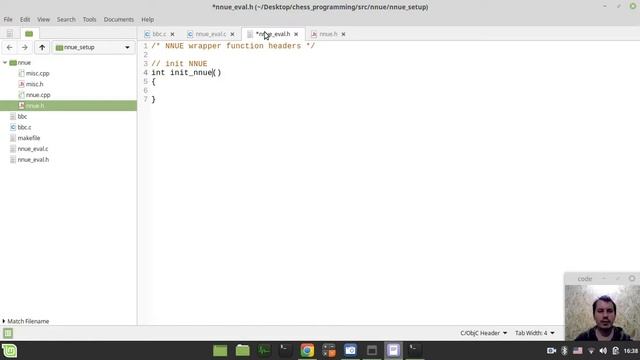Viewport: 640px width, 360px height.
Task: Switch to the nnue_eval.c tab
Action: (210, 34)
